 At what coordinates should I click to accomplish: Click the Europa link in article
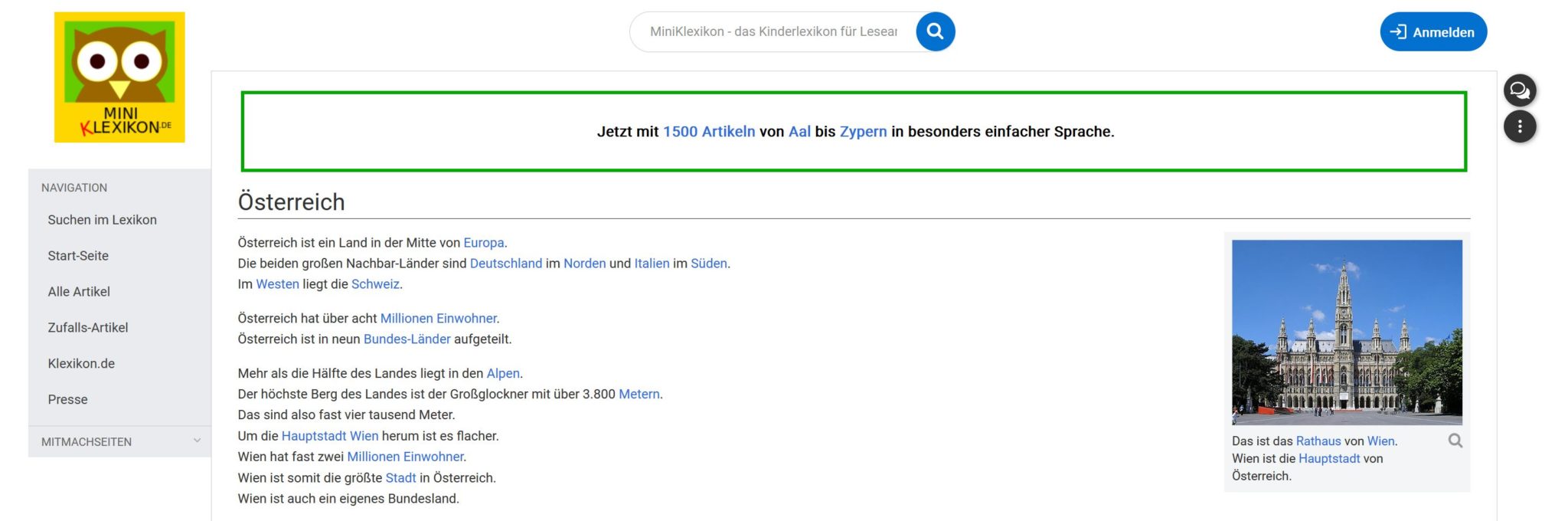(x=483, y=243)
